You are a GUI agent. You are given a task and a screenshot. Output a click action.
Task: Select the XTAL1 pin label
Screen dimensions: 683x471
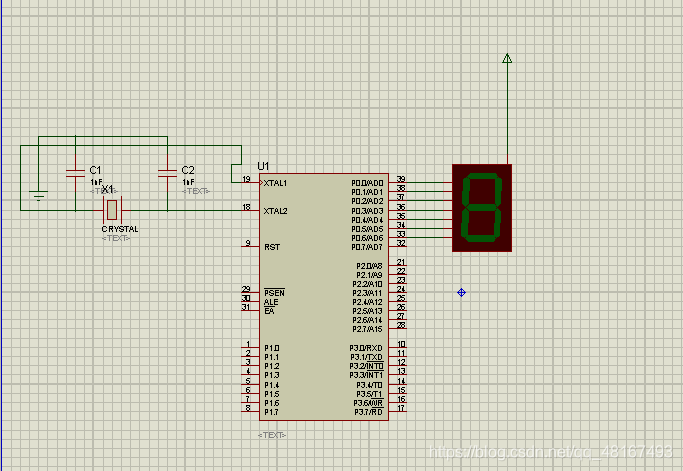pyautogui.click(x=275, y=183)
